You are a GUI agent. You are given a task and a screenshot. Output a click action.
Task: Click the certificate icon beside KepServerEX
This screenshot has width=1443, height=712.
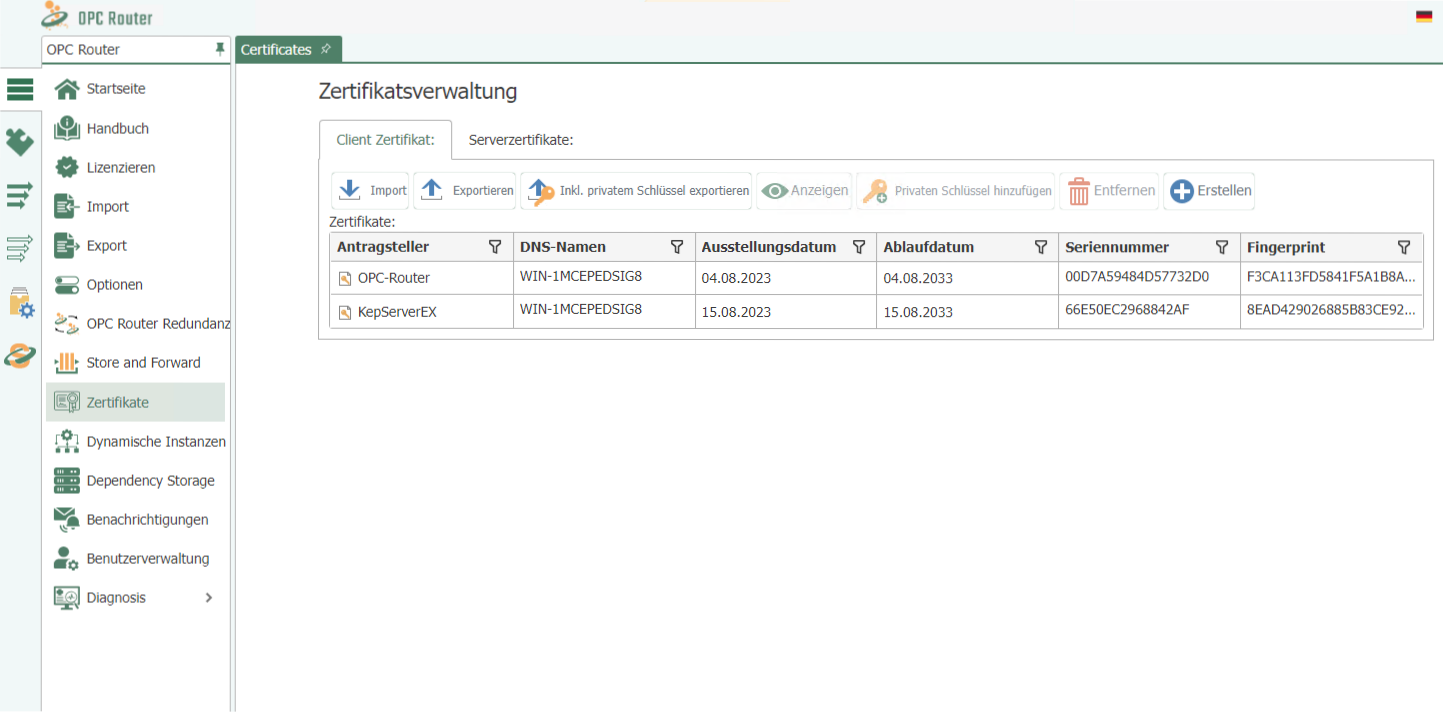[343, 309]
